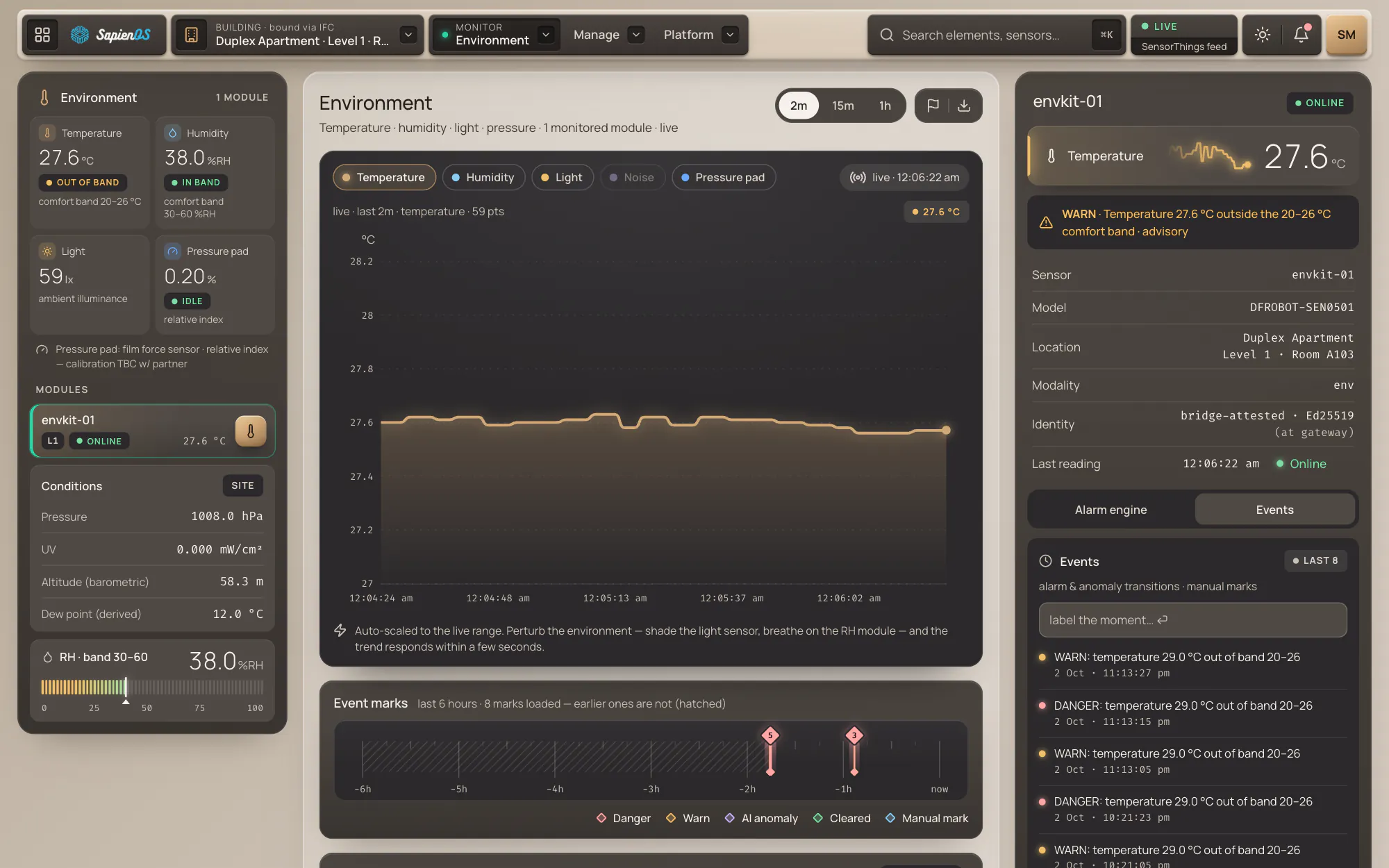Screen dimensions: 1389x868
Task: Click thermometer icon on envkit-01 module
Action: tap(251, 431)
